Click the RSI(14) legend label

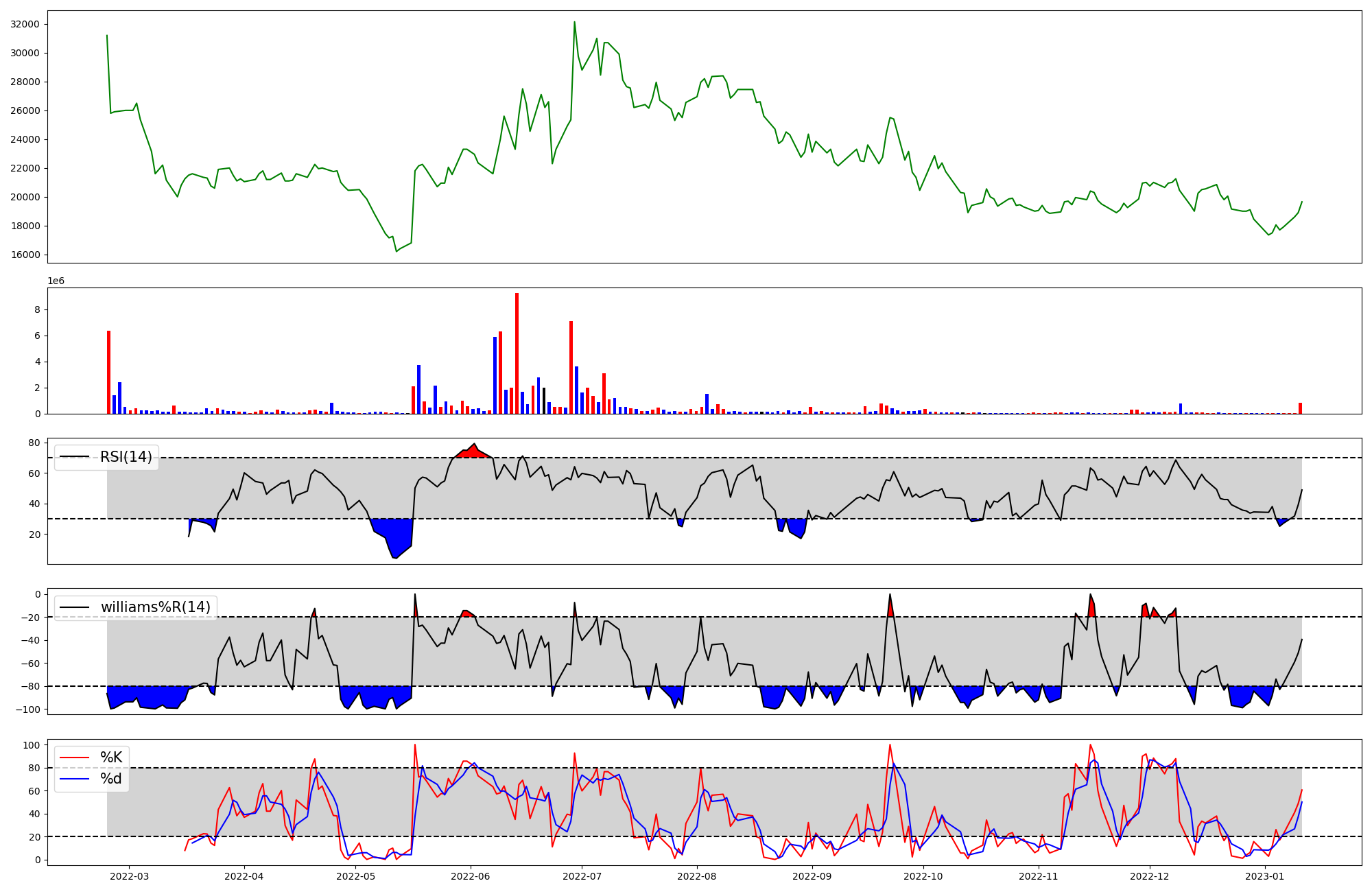(126, 457)
